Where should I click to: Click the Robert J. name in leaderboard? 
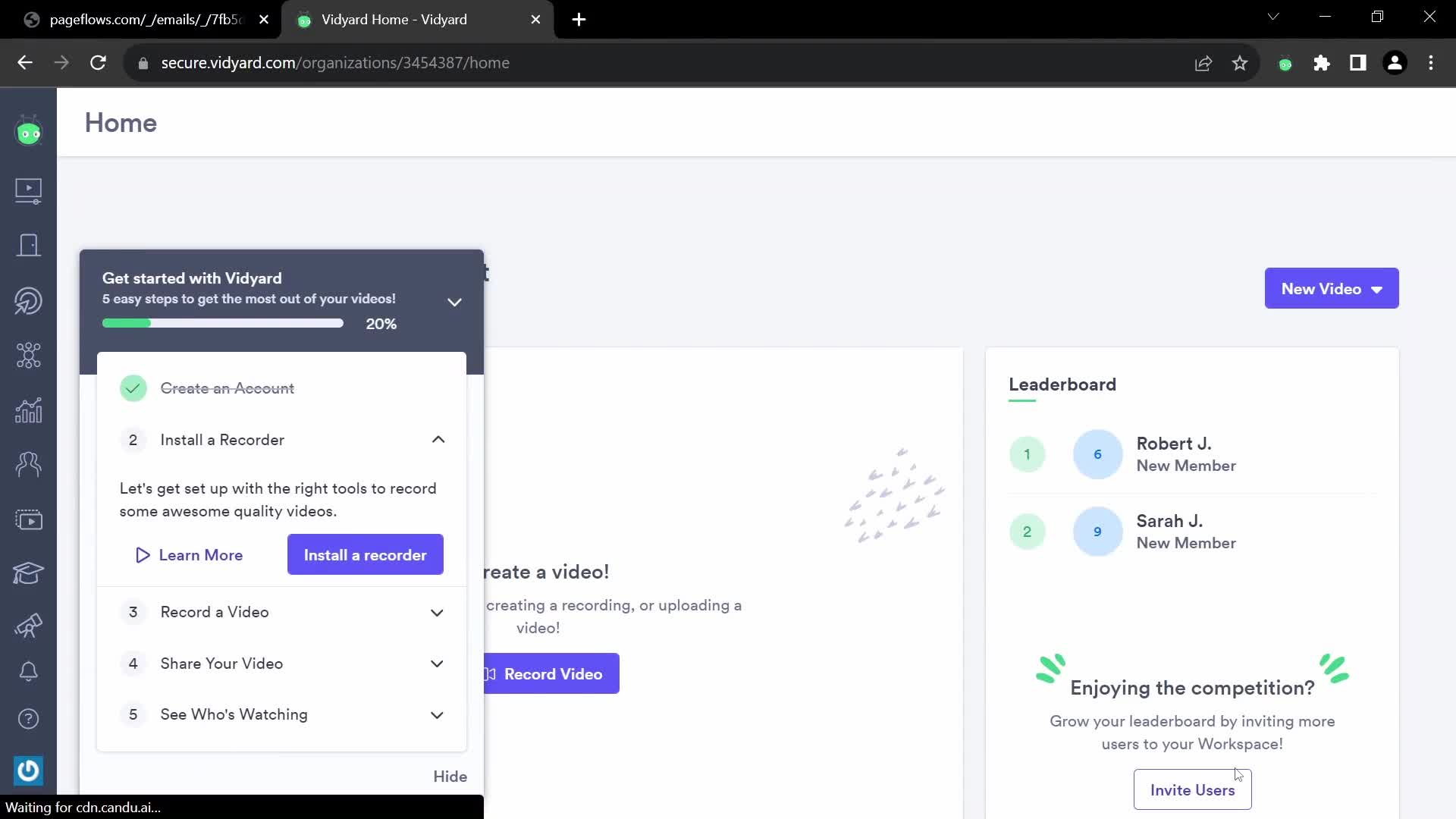(x=1173, y=444)
